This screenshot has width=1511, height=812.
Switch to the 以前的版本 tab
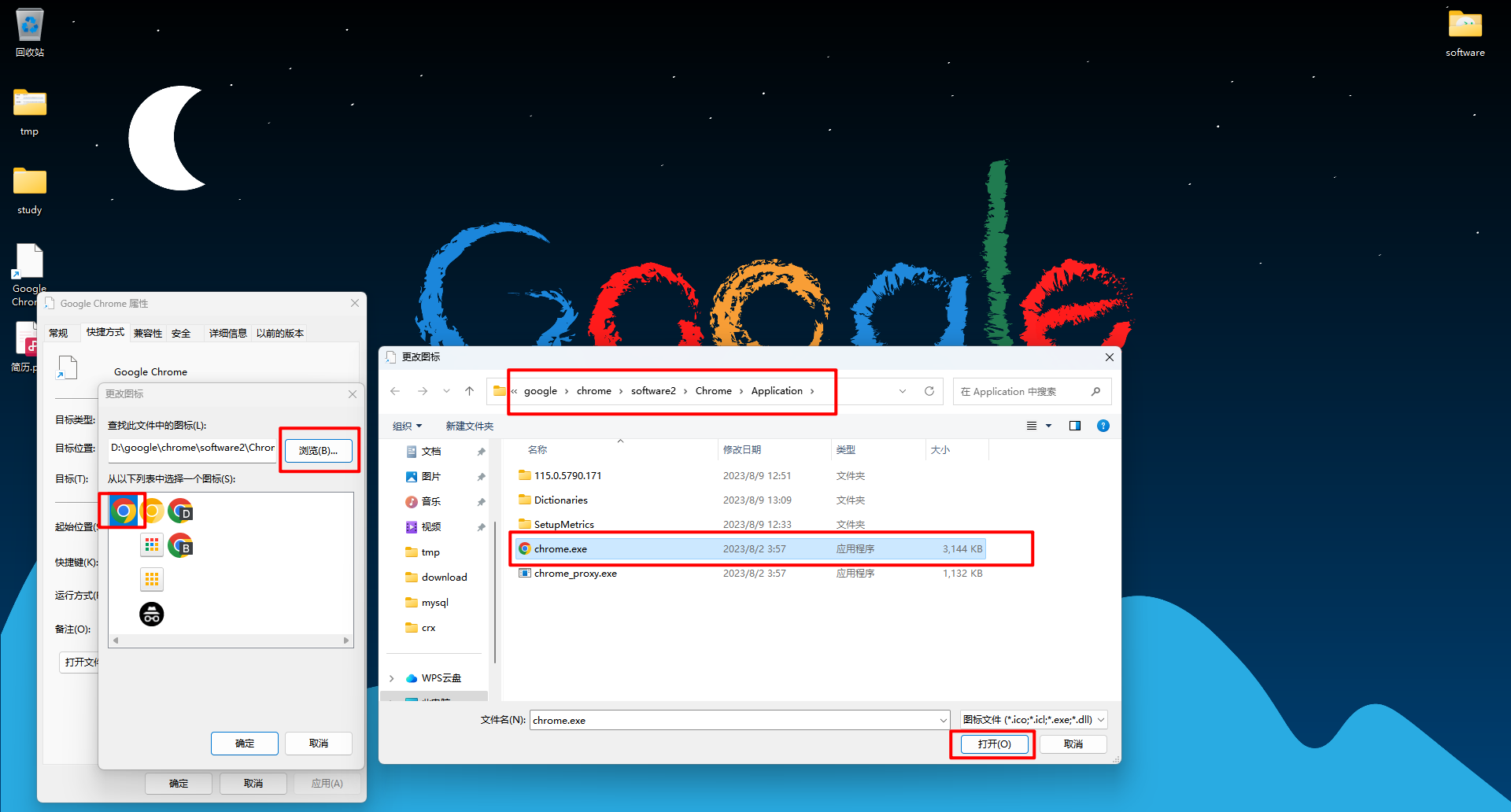(x=280, y=334)
